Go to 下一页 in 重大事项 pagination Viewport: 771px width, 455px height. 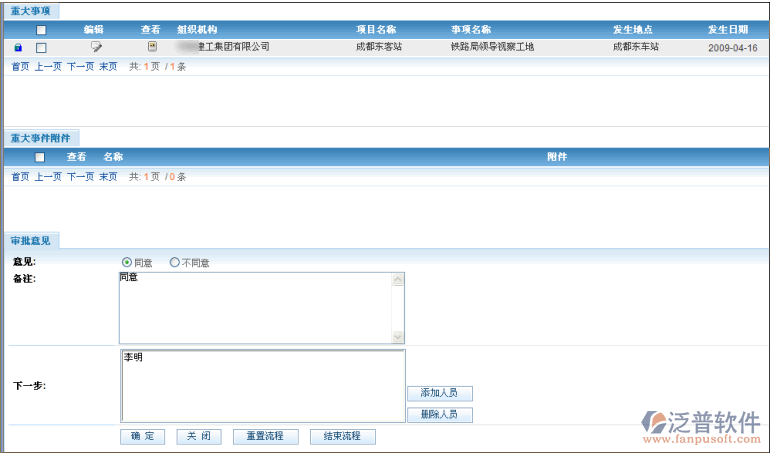tap(80, 66)
